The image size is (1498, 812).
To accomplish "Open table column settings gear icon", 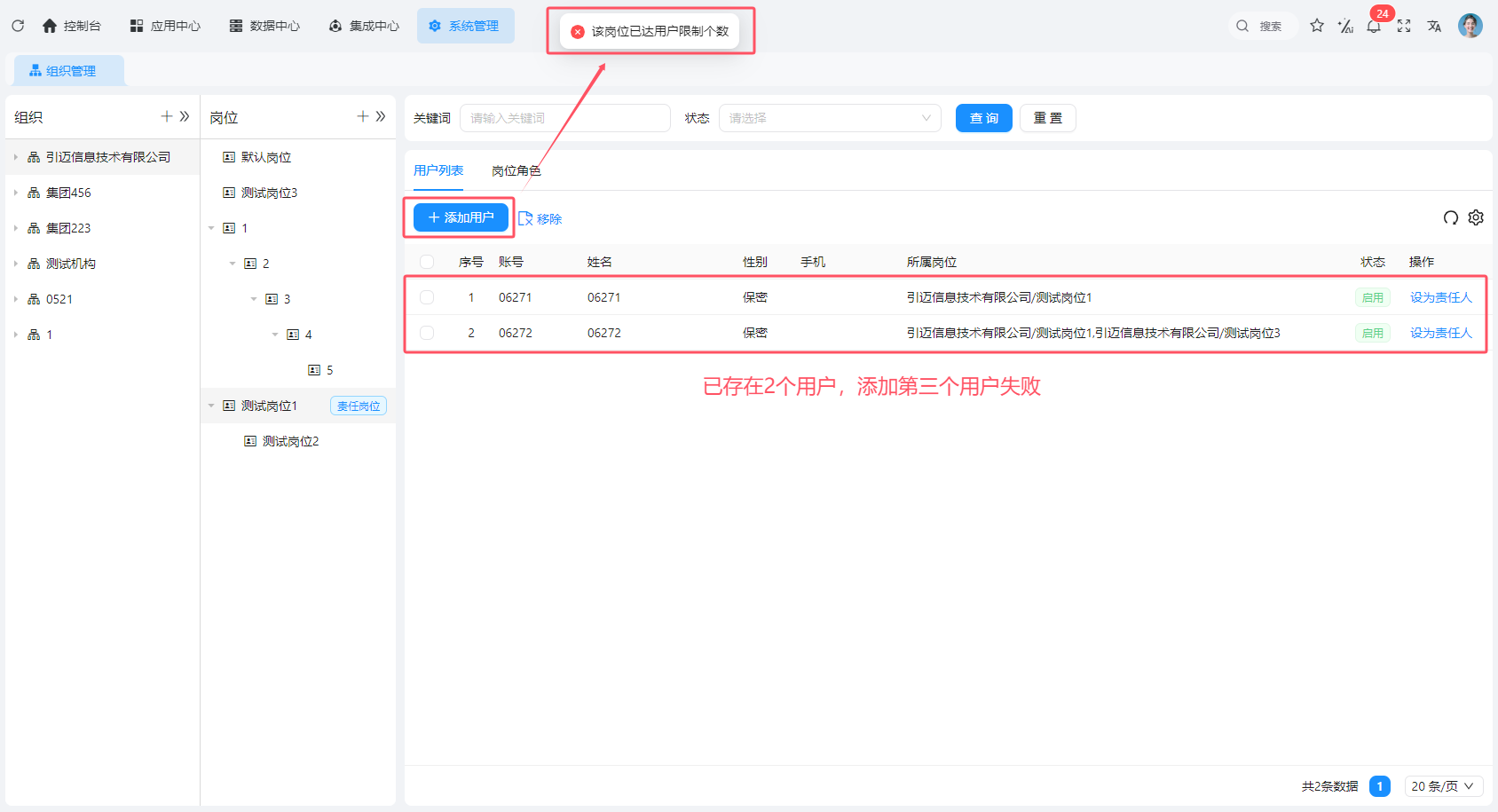I will pos(1476,217).
